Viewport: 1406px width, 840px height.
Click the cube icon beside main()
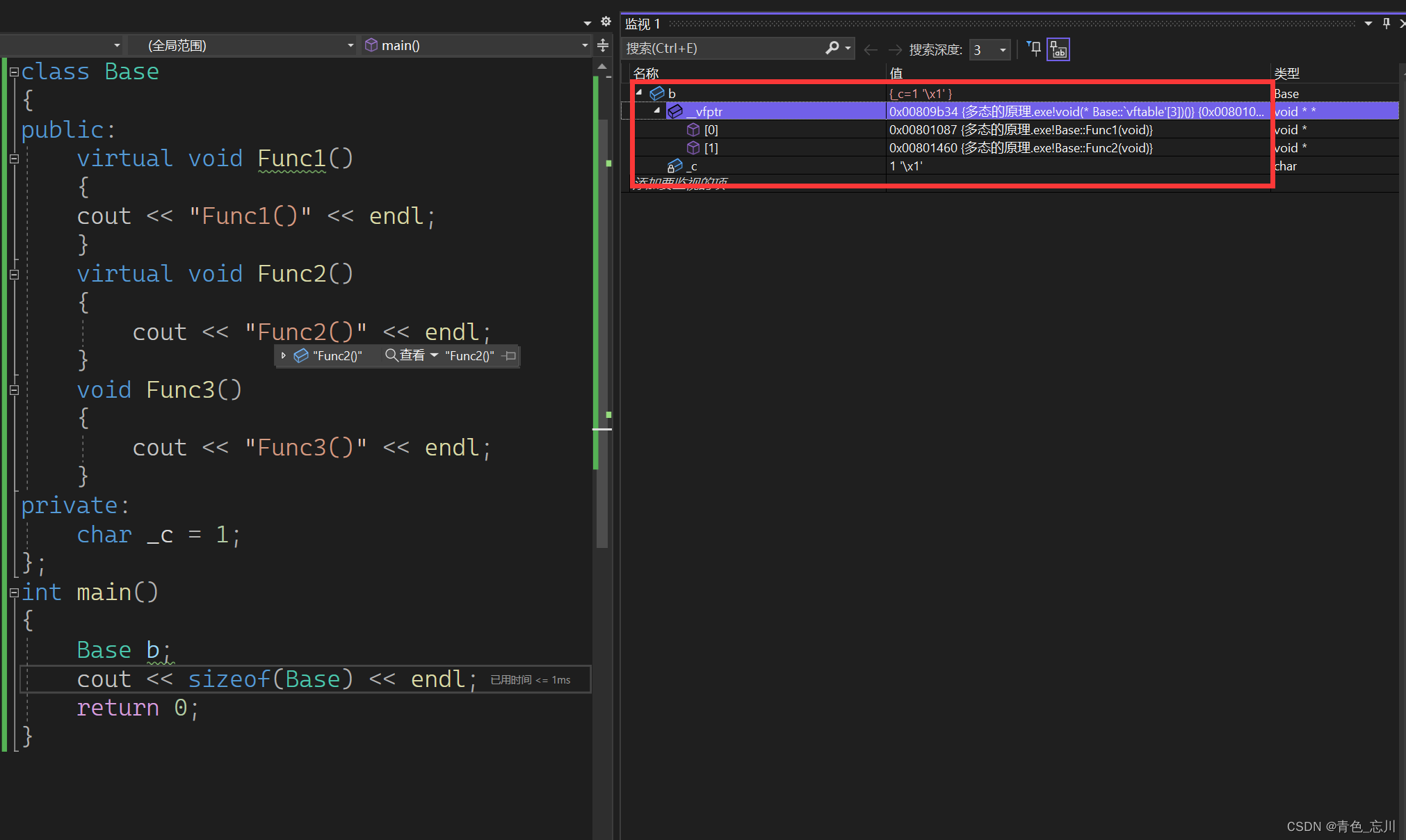point(371,45)
